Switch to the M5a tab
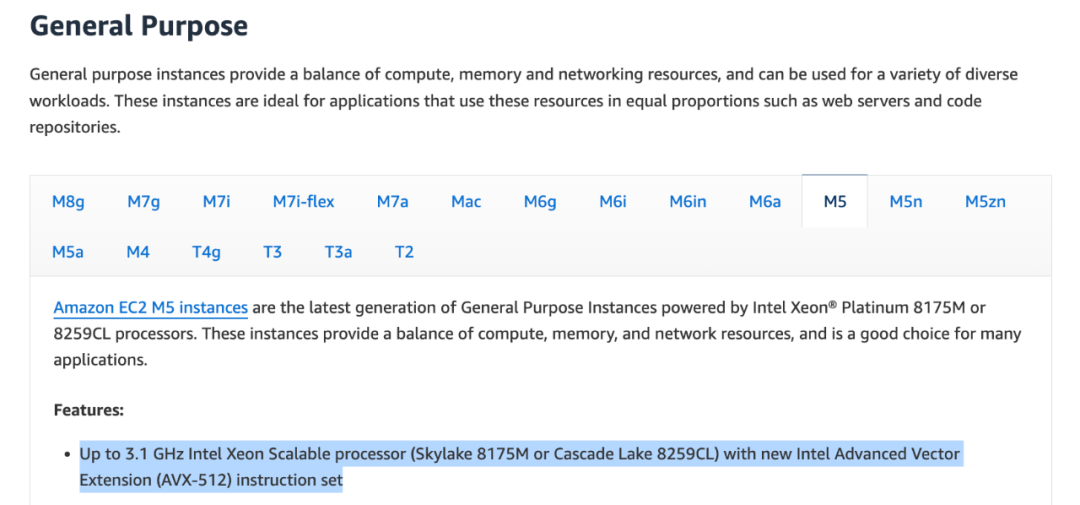1080x505 pixels. [68, 252]
